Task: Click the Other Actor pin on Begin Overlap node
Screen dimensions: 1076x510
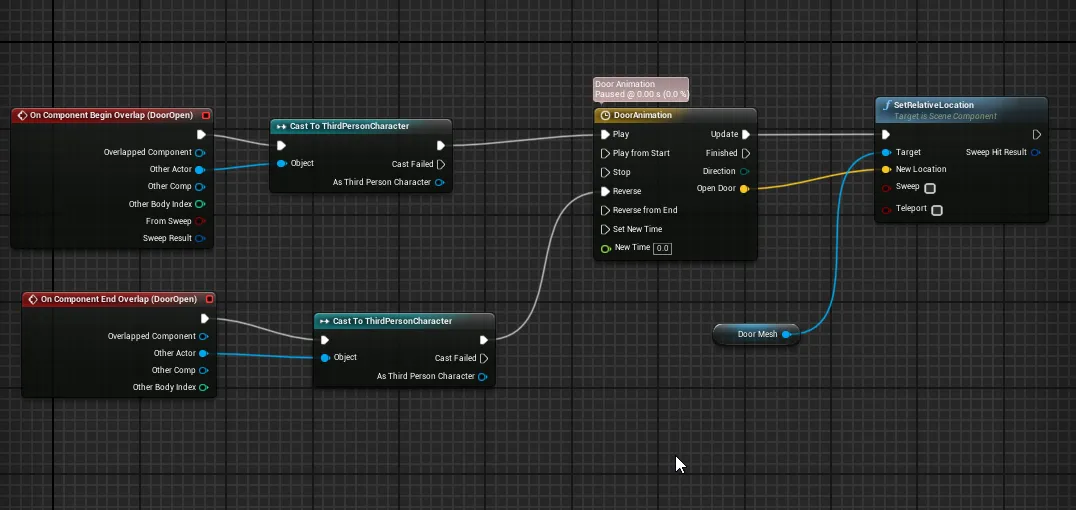Action: pos(200,170)
